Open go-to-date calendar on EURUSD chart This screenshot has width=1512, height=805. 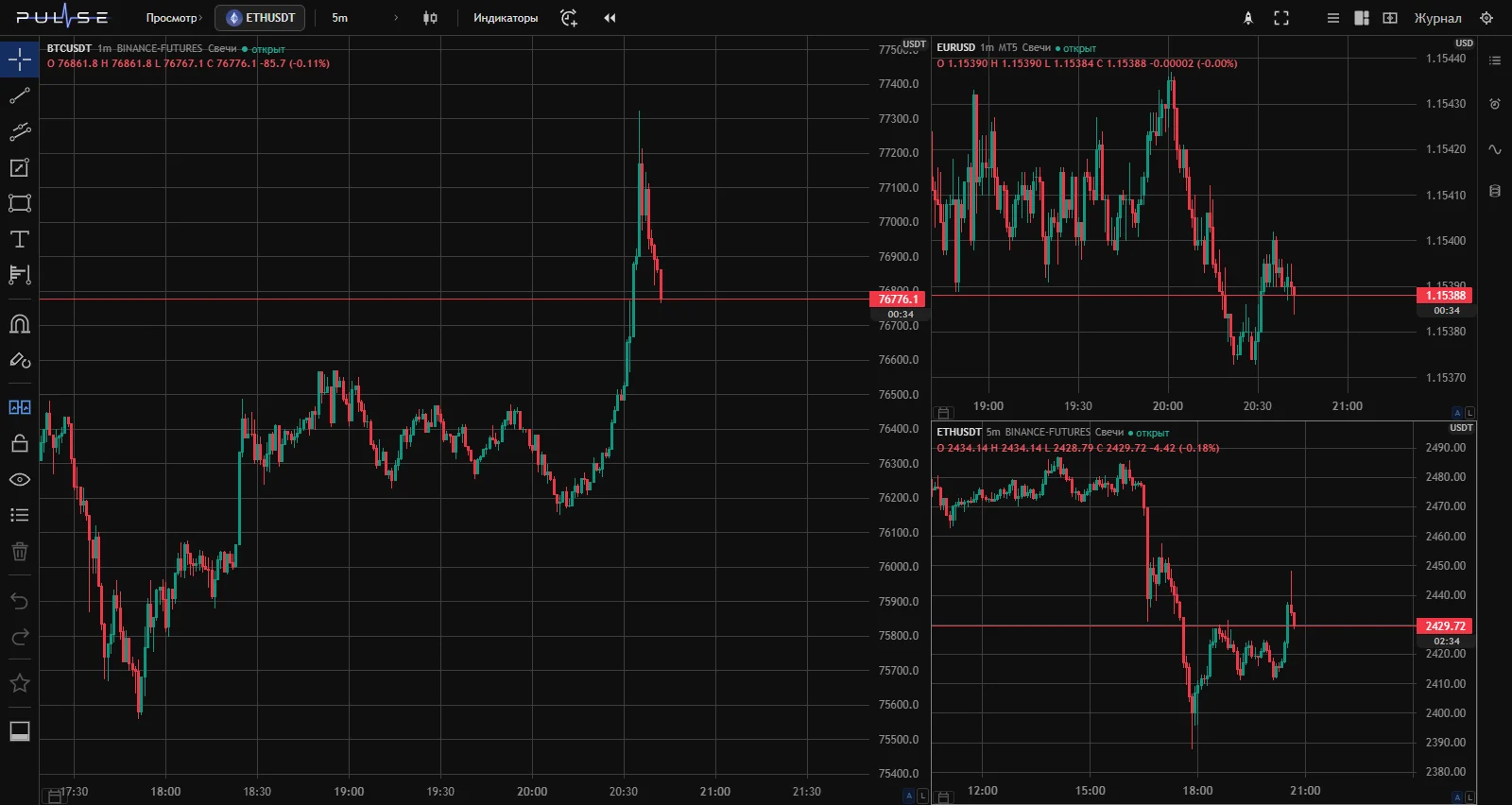943,413
